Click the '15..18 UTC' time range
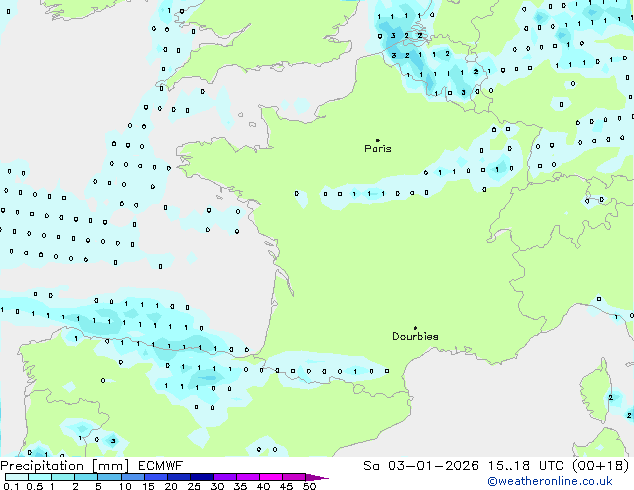Viewport: 634px width, 490px height. click(x=525, y=466)
